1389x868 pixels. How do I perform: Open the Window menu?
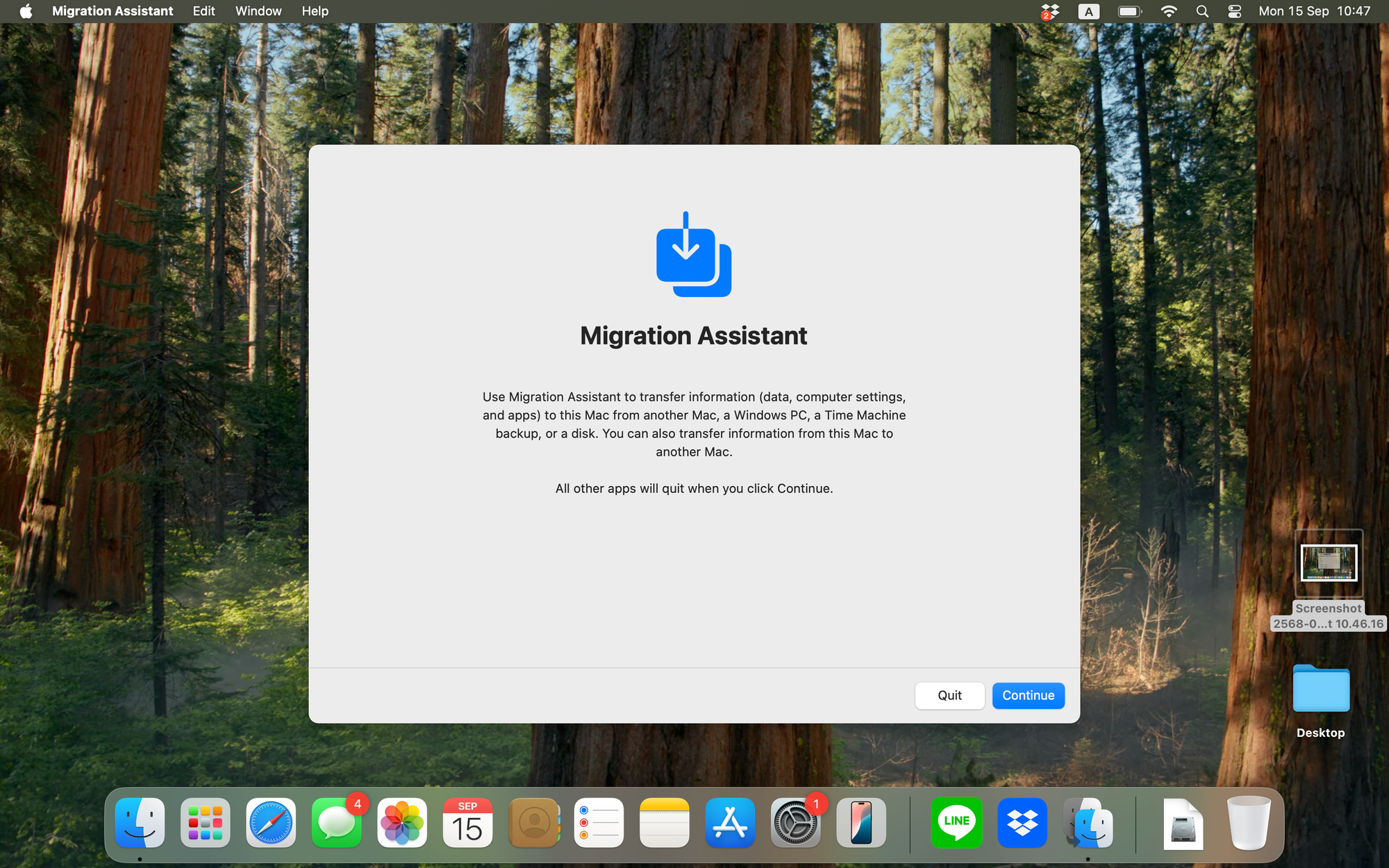258,11
